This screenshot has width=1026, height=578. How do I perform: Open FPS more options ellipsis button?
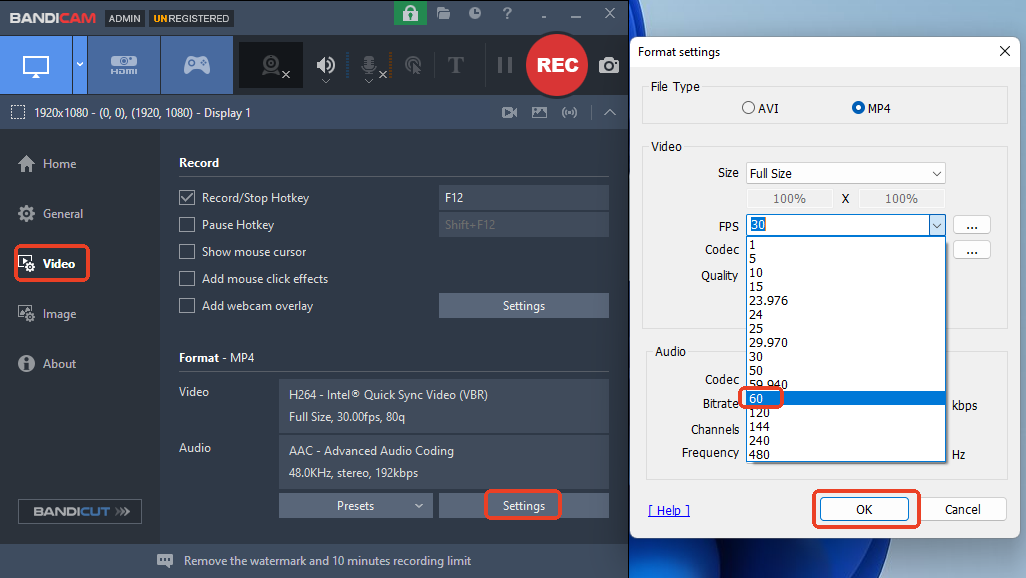(972, 225)
